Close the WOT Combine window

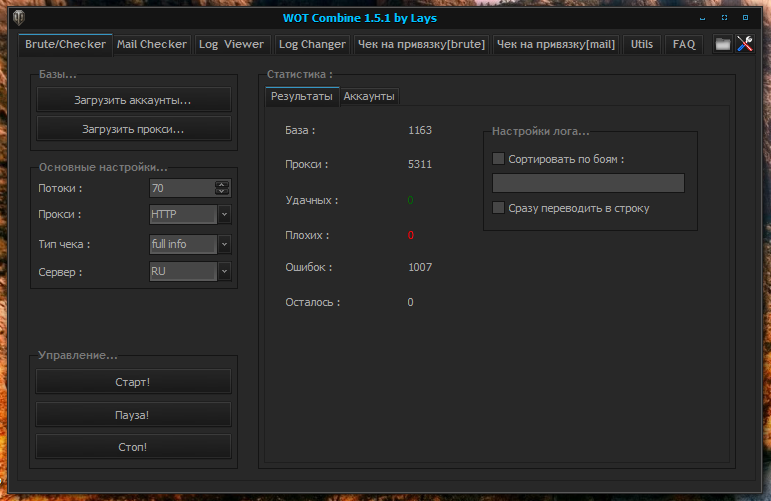point(745,18)
